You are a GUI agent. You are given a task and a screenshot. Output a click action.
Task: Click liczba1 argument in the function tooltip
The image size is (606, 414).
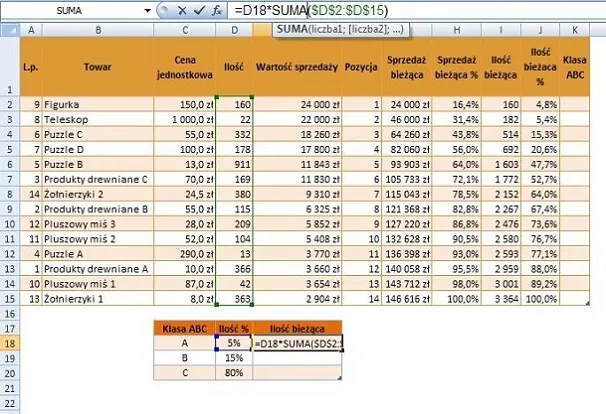point(326,29)
